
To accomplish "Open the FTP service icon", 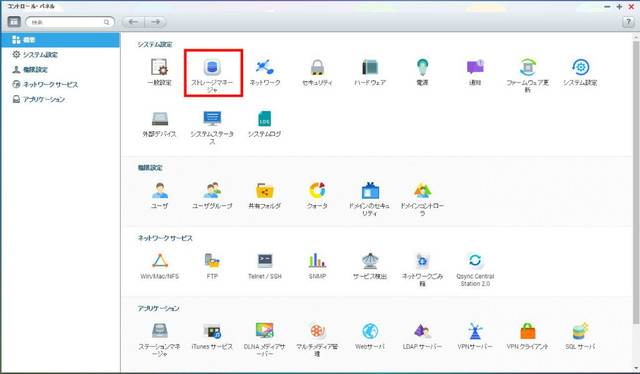I will tap(212, 260).
